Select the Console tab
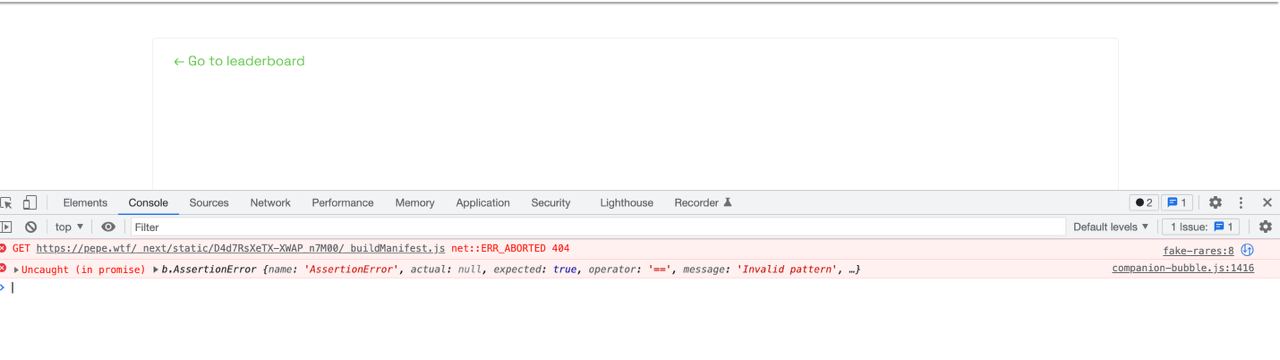The height and width of the screenshot is (360, 1280). point(148,202)
